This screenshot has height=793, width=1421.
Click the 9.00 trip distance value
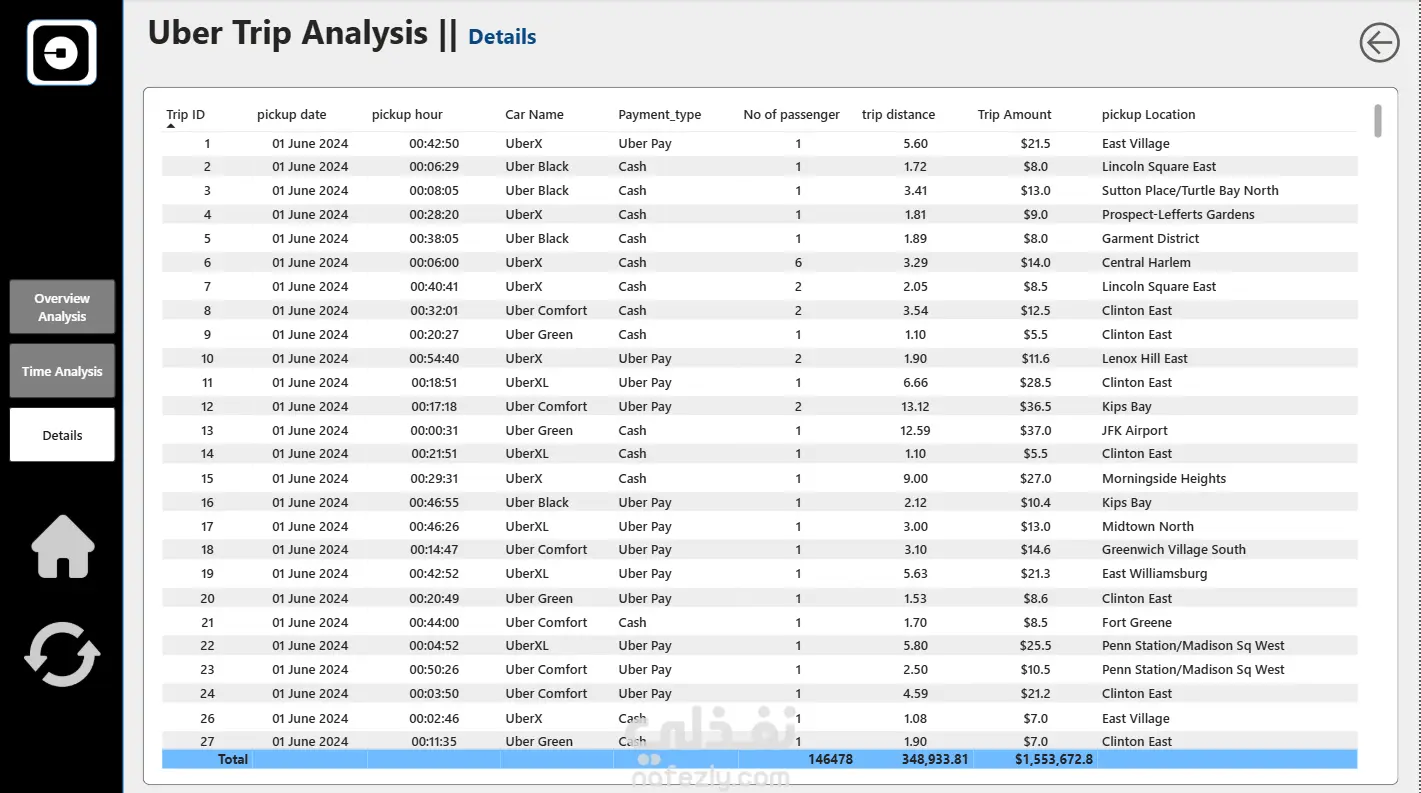(x=915, y=478)
